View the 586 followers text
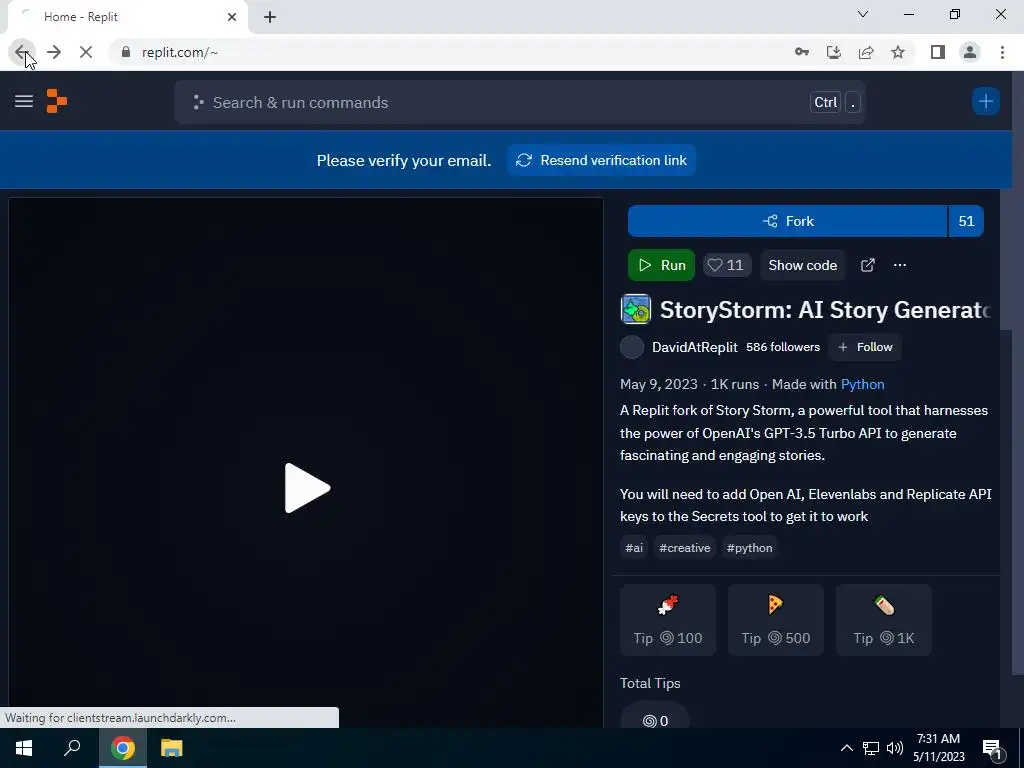The width and height of the screenshot is (1024, 768). (x=782, y=347)
